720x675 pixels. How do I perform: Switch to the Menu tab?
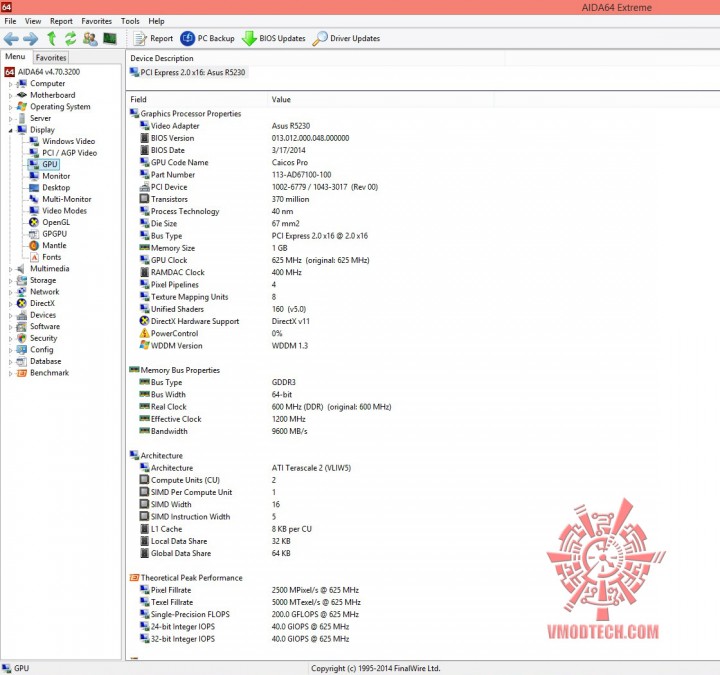15,56
